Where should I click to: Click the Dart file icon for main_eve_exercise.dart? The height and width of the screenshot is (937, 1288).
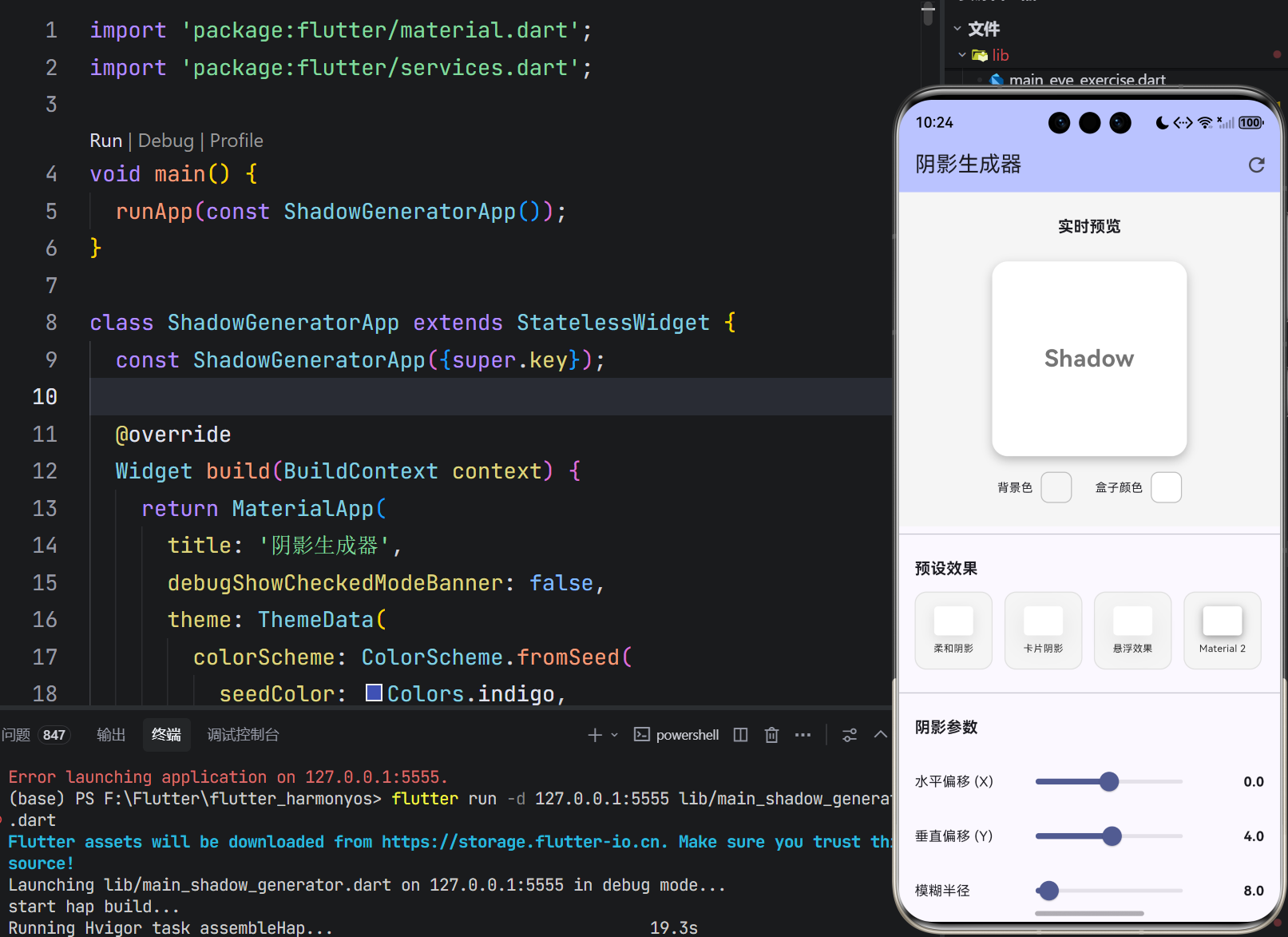(x=997, y=80)
